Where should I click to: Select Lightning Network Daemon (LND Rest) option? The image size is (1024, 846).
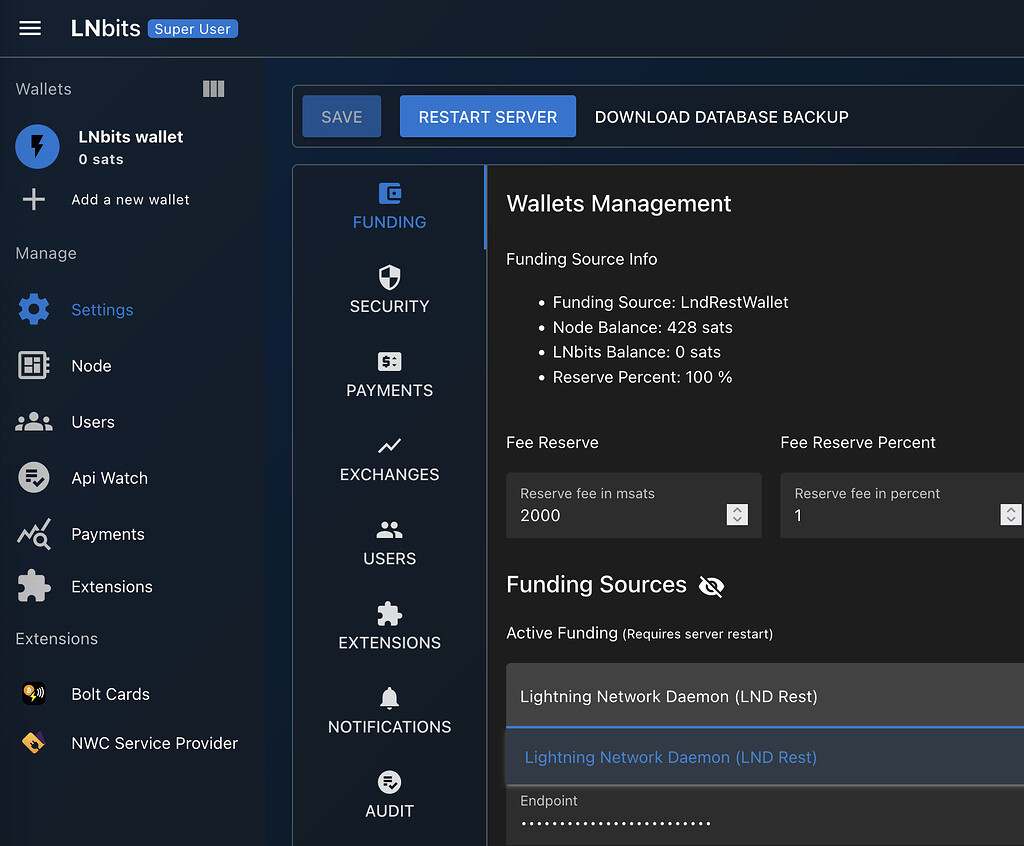click(670, 757)
